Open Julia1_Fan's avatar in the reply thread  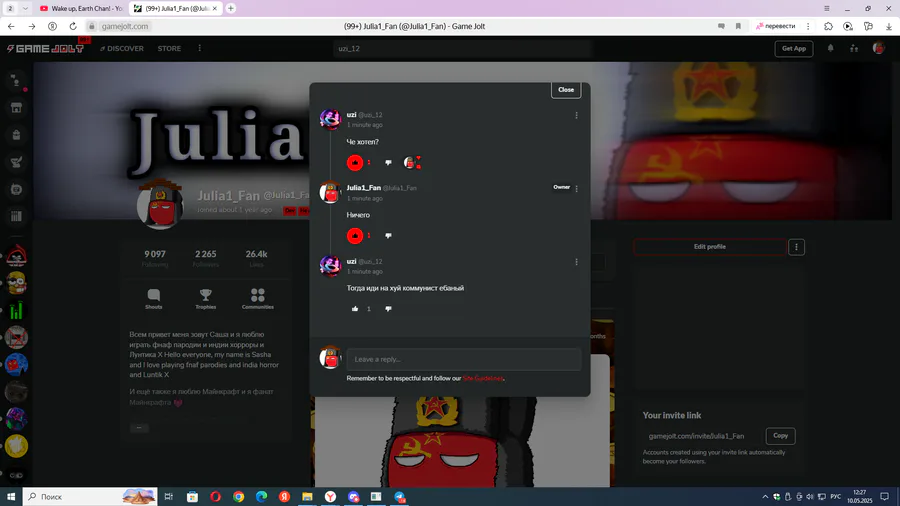point(330,192)
